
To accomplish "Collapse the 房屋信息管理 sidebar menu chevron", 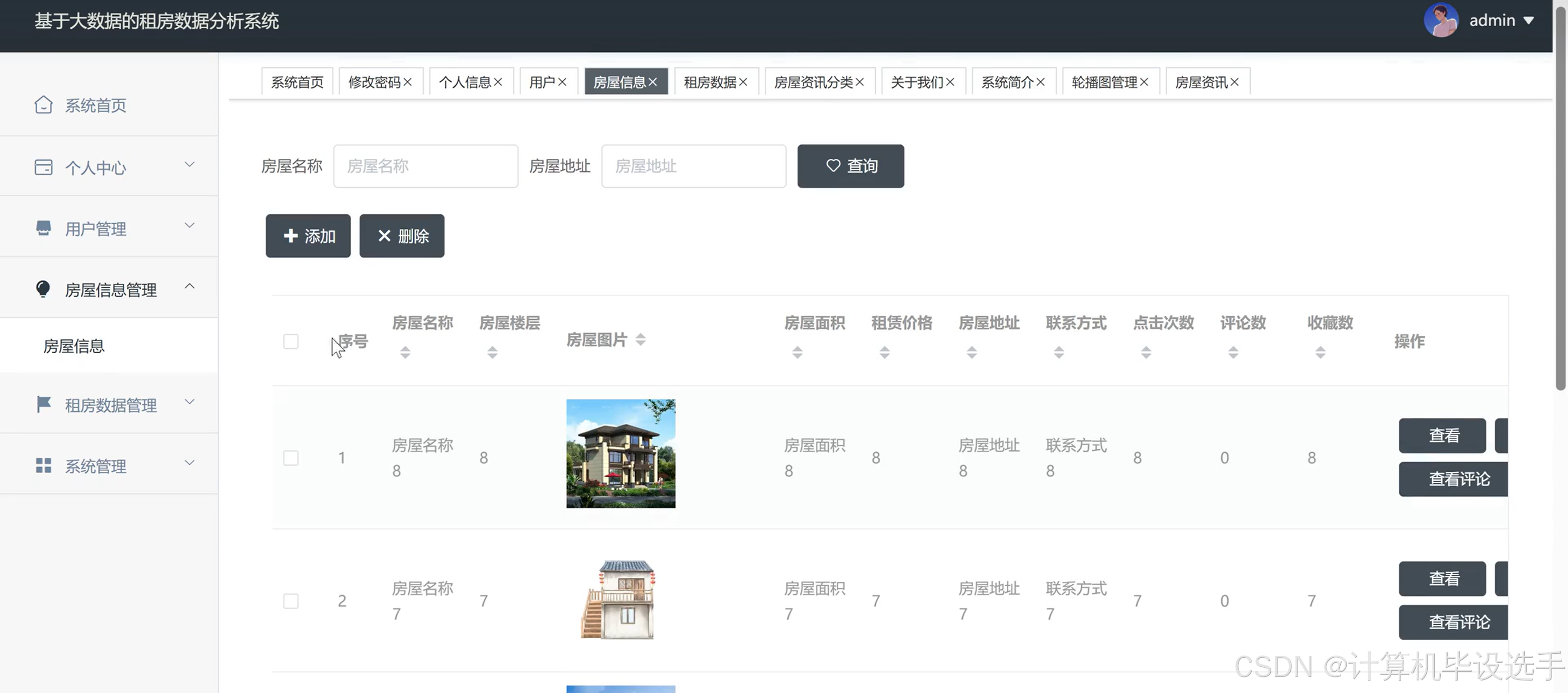I will [189, 286].
